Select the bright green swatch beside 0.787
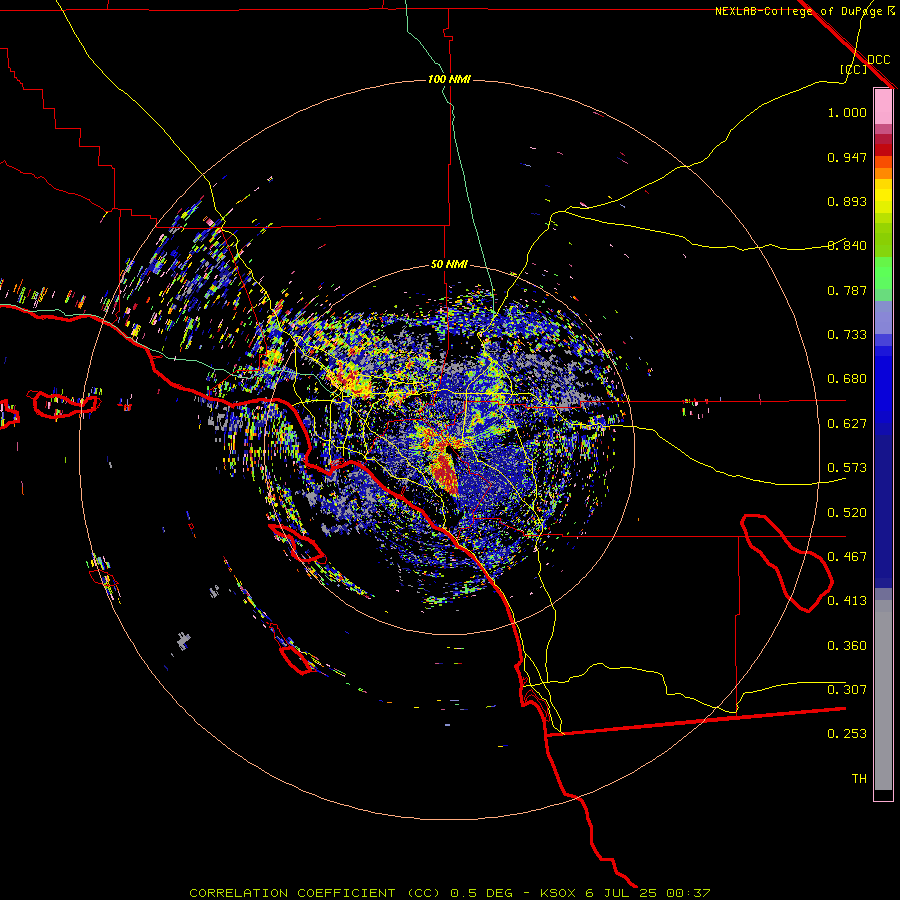The image size is (900, 900). 883,276
